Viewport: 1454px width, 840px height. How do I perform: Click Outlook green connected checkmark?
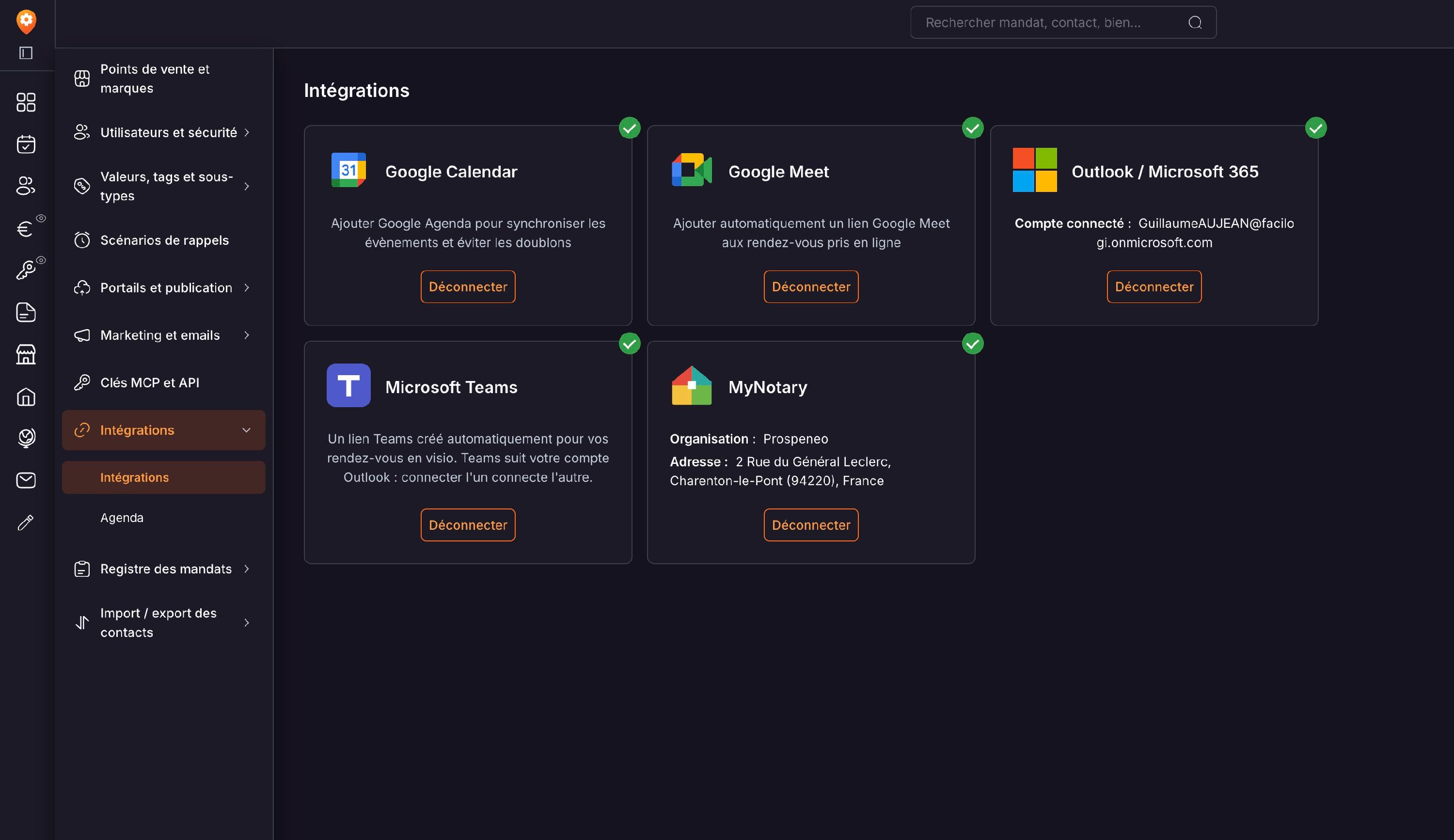pos(1315,128)
